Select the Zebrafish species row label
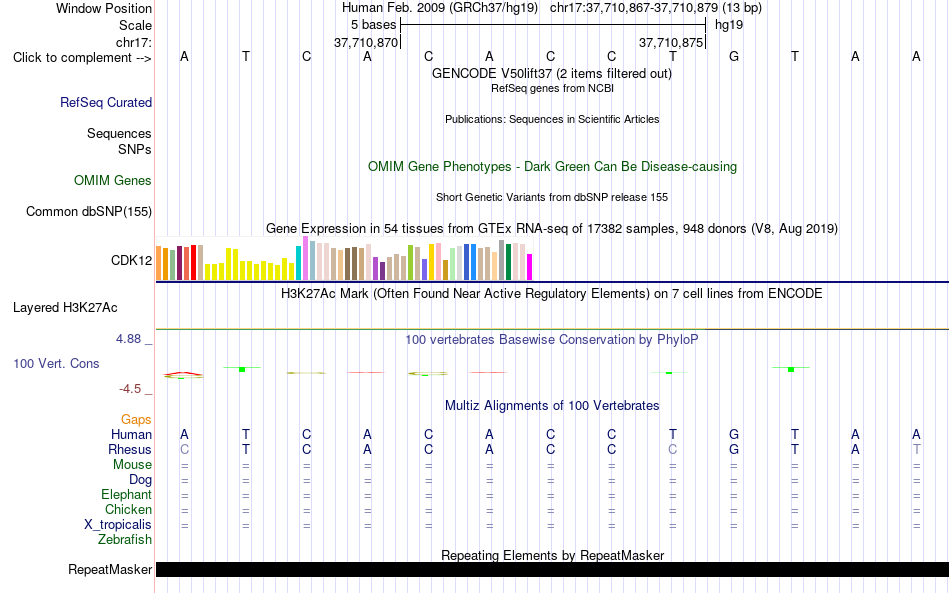950x593 pixels. [x=125, y=539]
